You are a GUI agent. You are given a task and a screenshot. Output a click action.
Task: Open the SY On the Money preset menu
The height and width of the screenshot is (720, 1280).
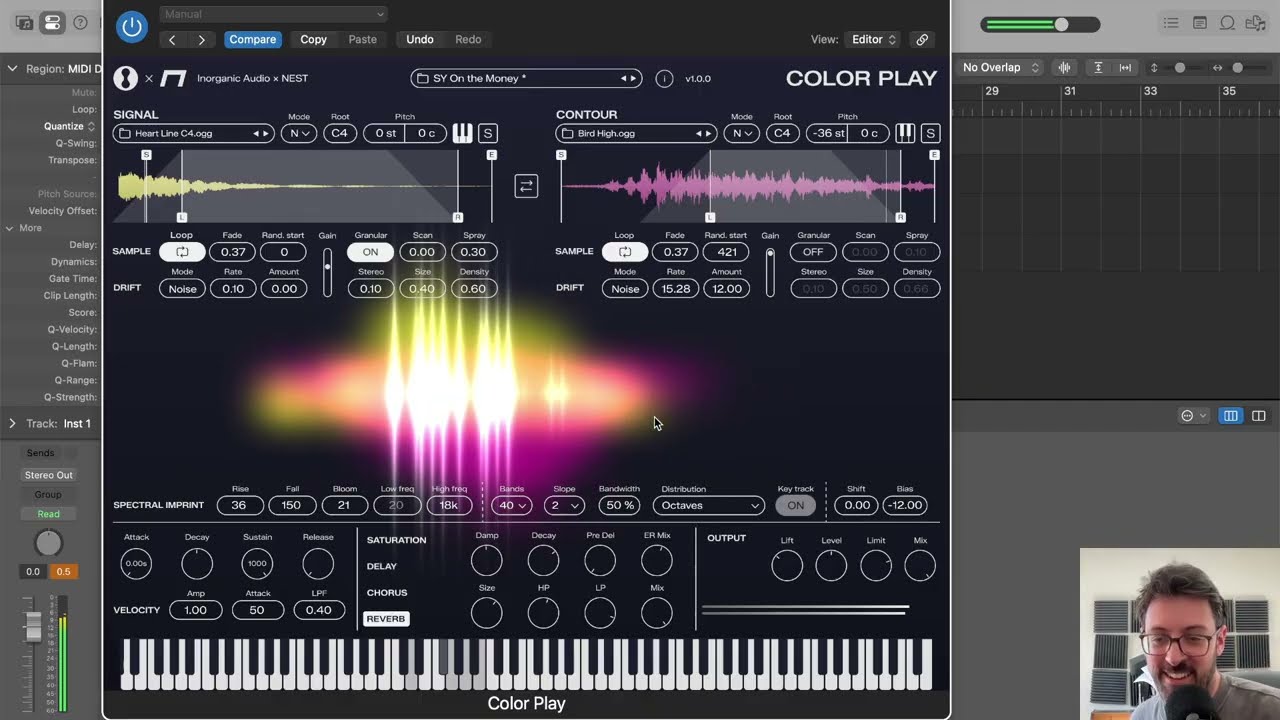[526, 78]
